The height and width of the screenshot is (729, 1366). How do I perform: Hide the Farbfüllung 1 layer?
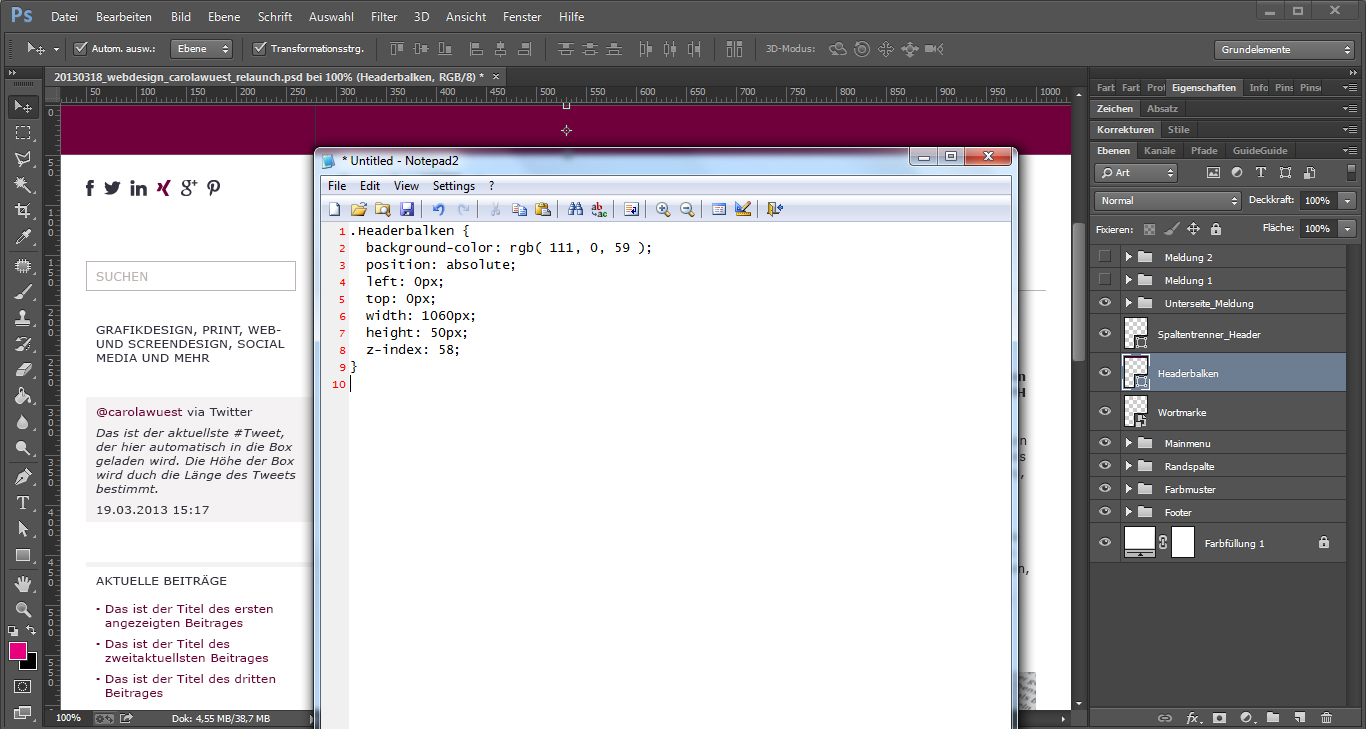click(x=1104, y=542)
